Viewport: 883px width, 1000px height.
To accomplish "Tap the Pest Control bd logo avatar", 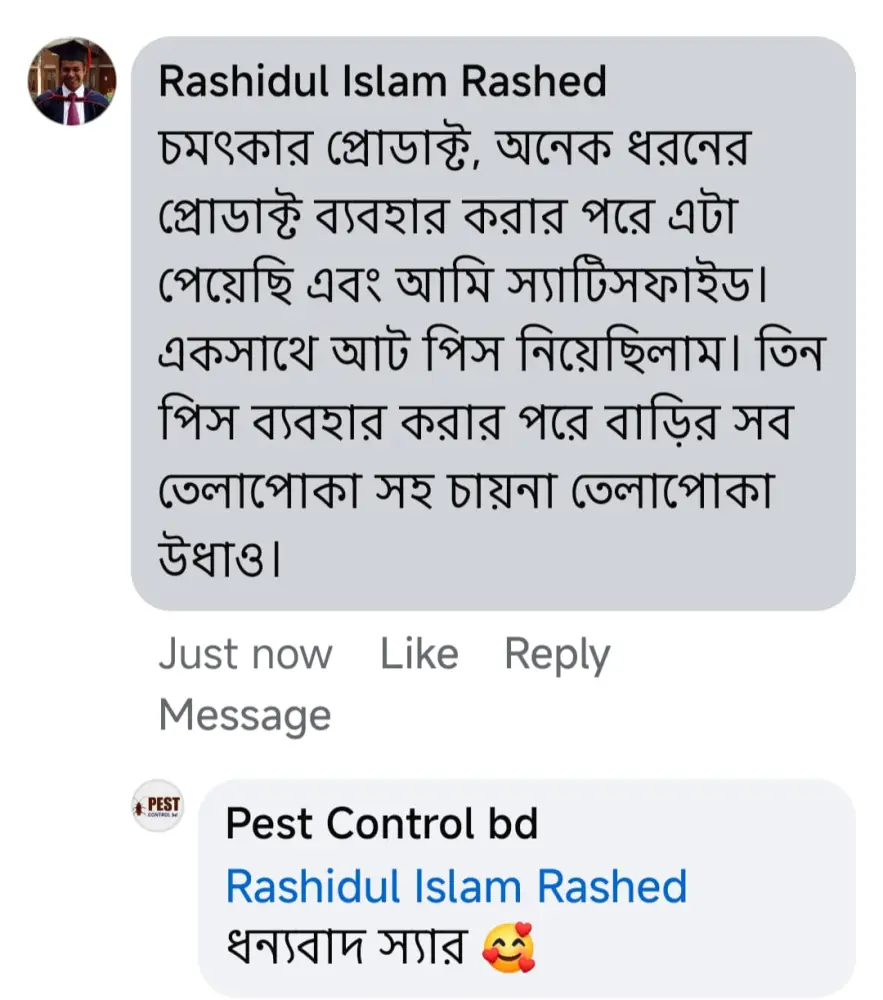I will click(x=157, y=806).
